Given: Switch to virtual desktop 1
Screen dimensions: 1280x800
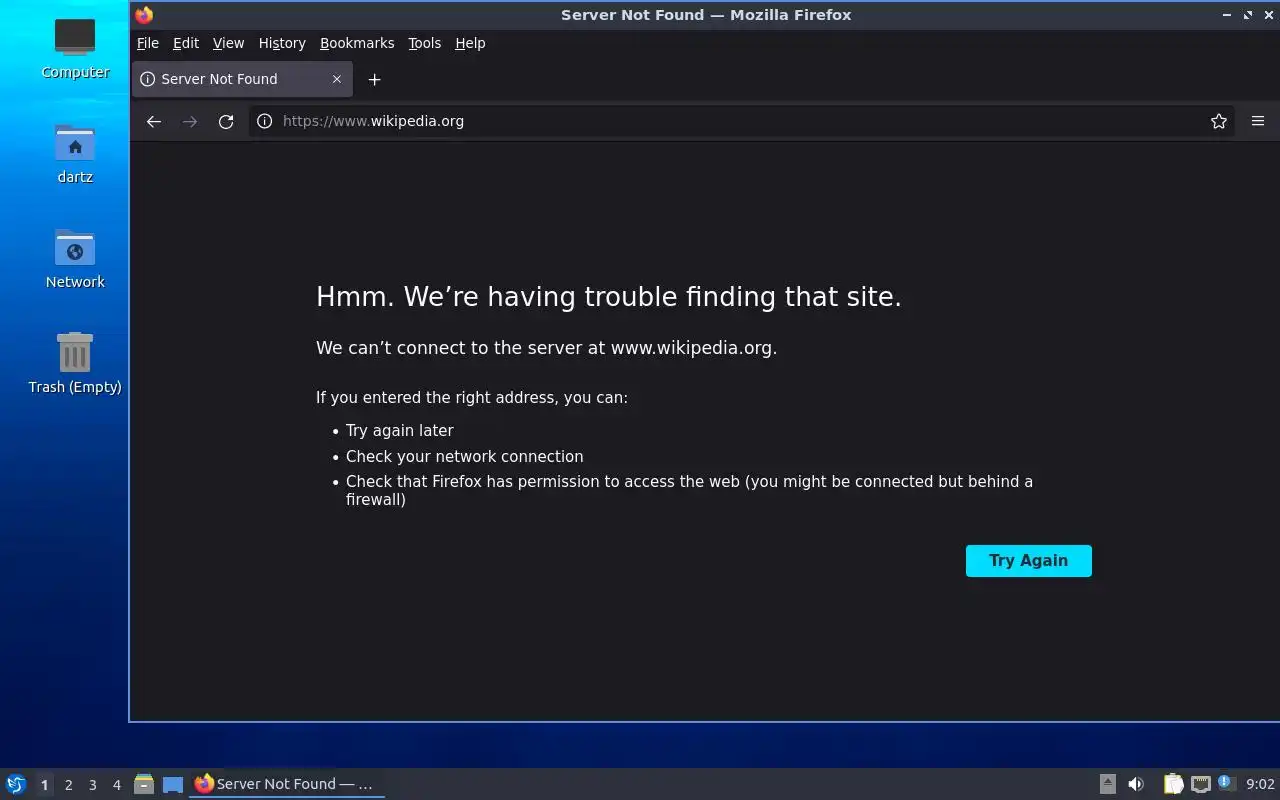Looking at the screenshot, I should 44,785.
